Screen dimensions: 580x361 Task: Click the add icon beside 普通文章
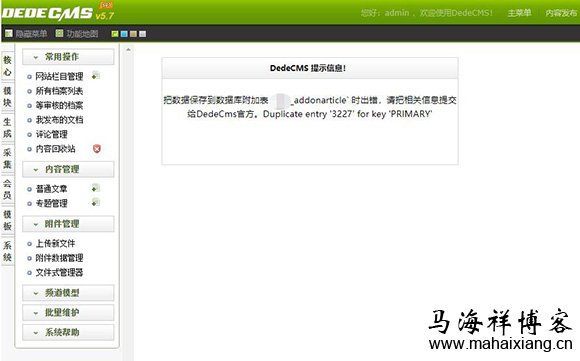95,188
